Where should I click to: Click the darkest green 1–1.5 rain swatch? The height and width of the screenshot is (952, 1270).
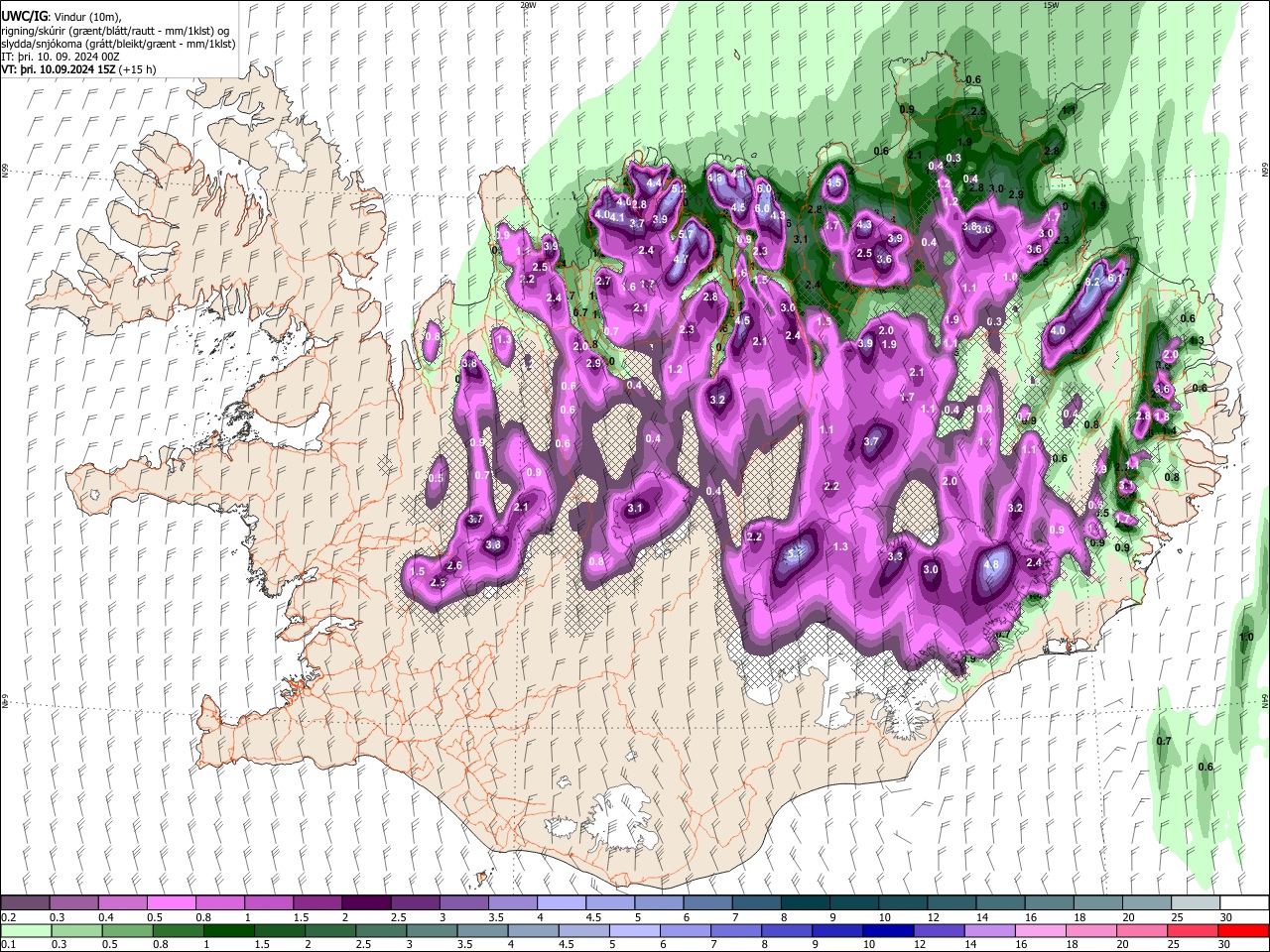(228, 930)
